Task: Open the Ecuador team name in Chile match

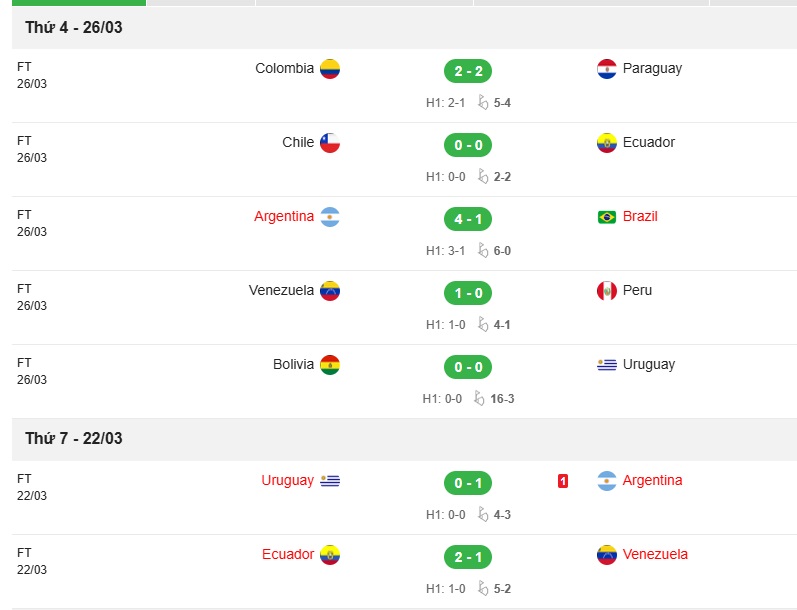Action: click(x=649, y=142)
